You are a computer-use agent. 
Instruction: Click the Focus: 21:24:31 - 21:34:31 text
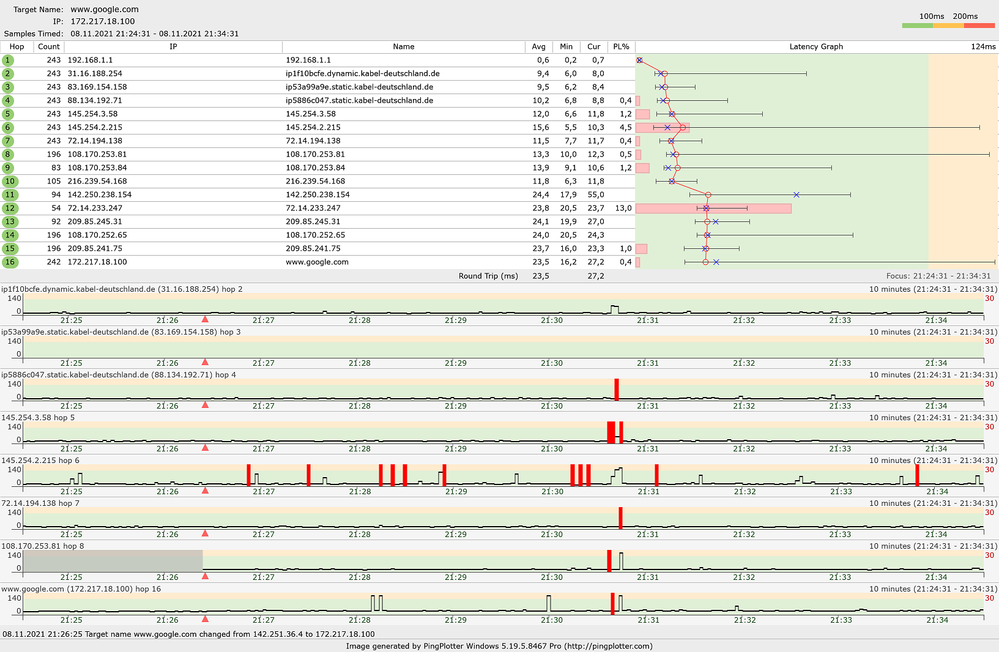(938, 276)
